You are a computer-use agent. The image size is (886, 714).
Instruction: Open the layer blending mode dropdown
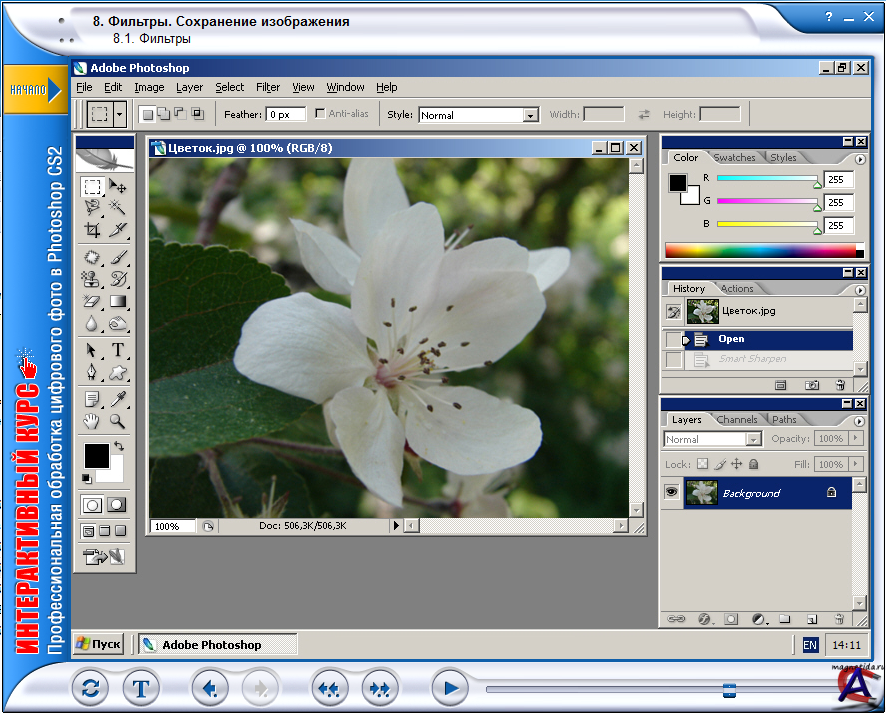point(754,439)
